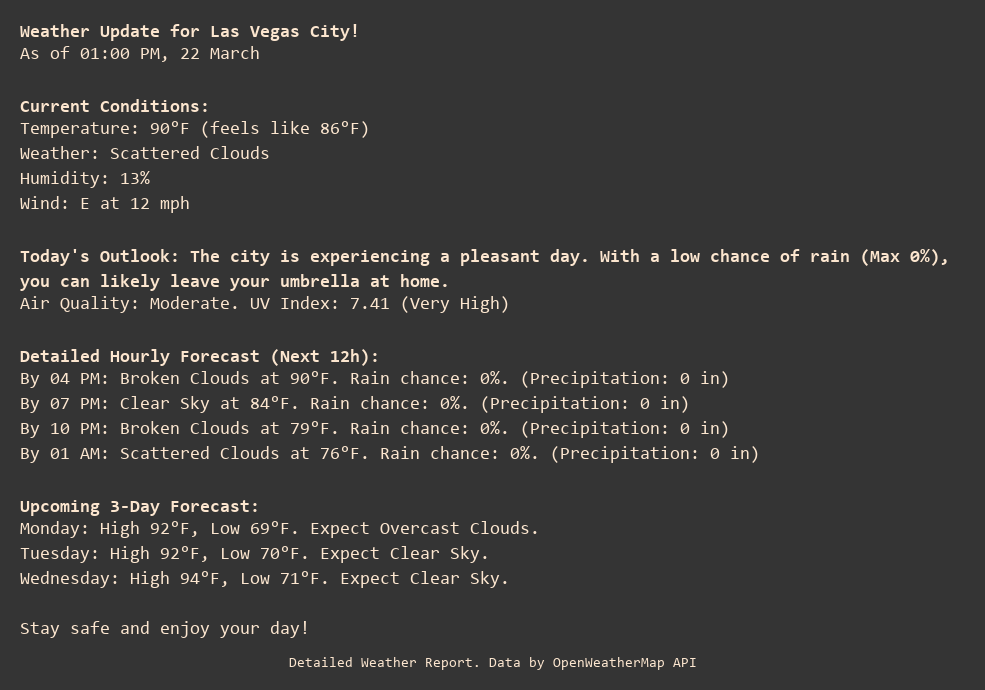Click the Air Quality and UV Index line
The height and width of the screenshot is (690, 985).
(x=264, y=303)
